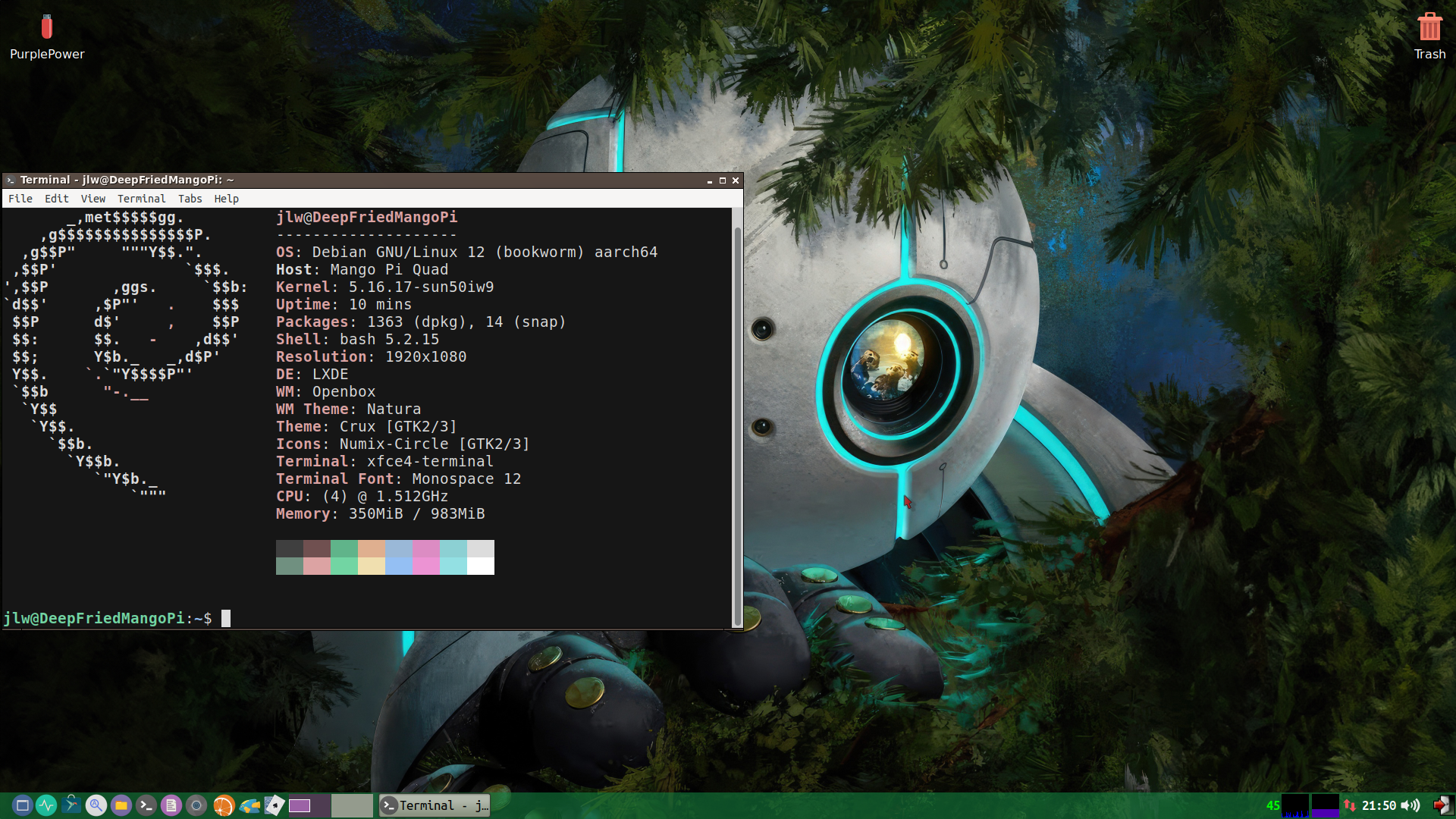Screen dimensions: 1456x819
Task: Click the Icons line Numix-Circle
Action: coord(403,444)
